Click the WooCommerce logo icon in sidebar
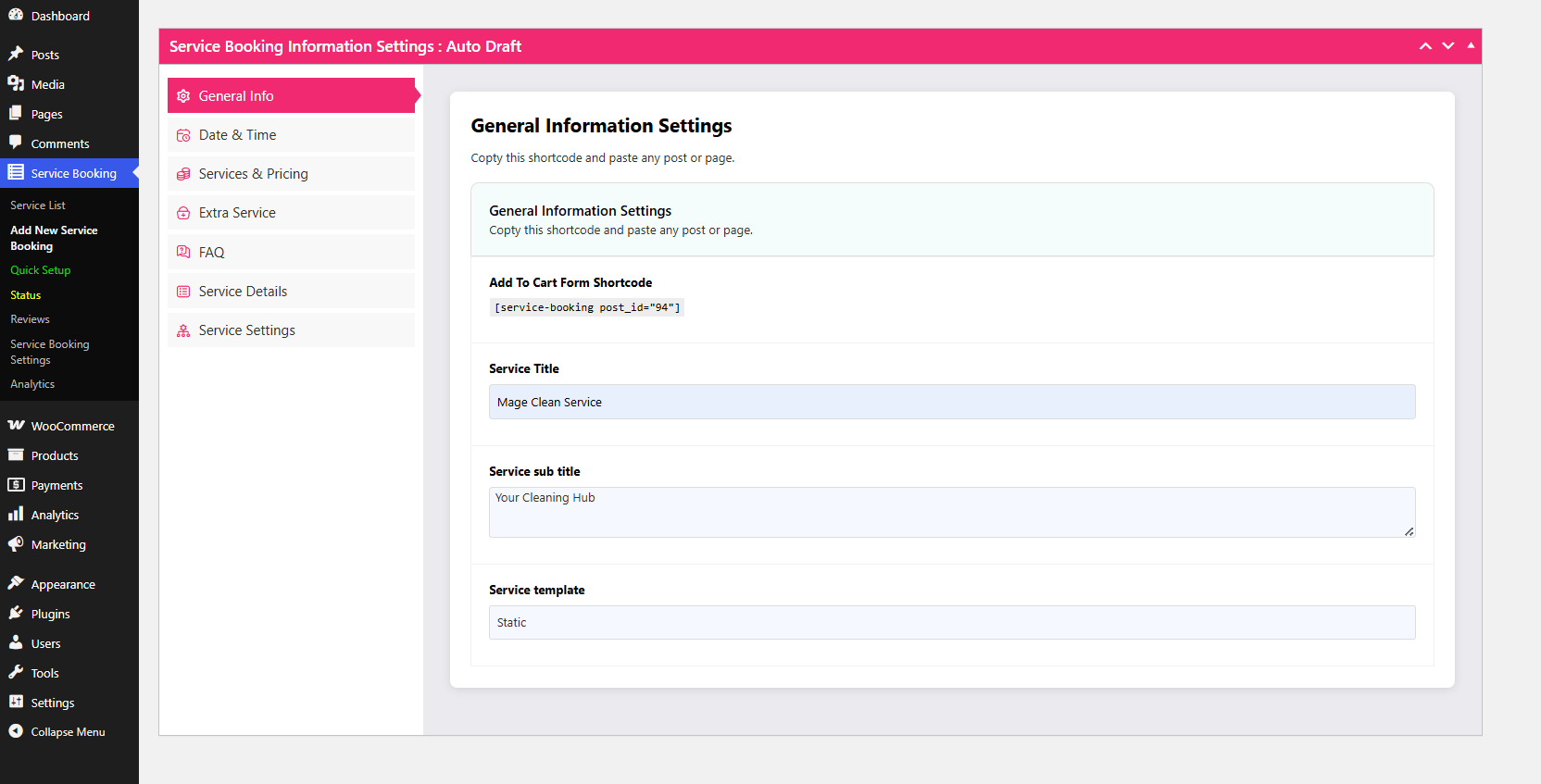The width and height of the screenshot is (1541, 784). click(x=16, y=426)
